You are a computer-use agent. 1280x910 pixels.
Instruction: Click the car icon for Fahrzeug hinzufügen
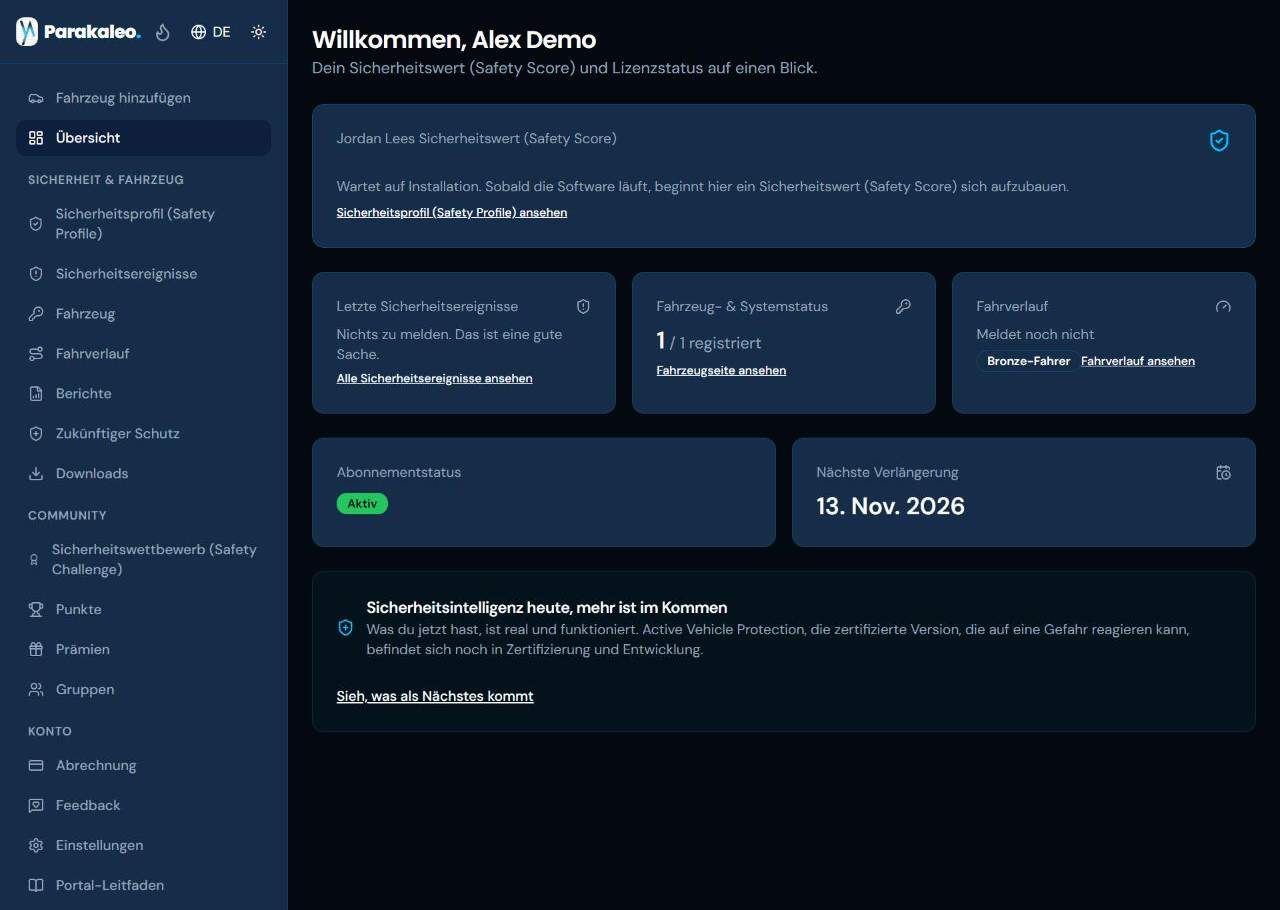tap(36, 98)
